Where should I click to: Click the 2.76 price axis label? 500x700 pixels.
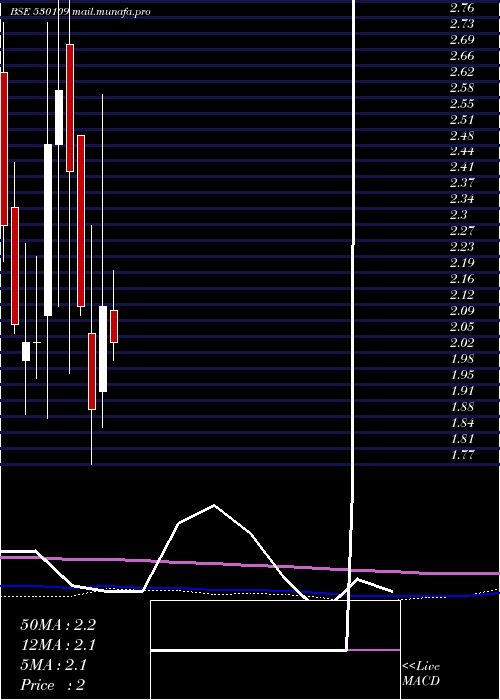click(462, 8)
